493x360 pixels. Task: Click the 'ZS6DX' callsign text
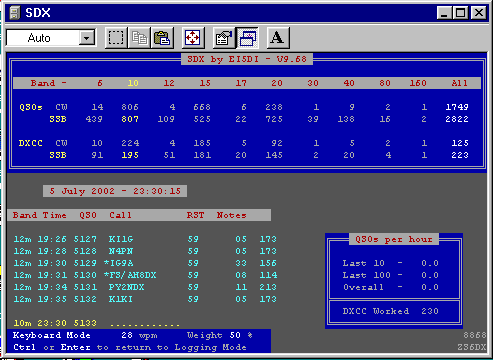[x=472, y=347]
